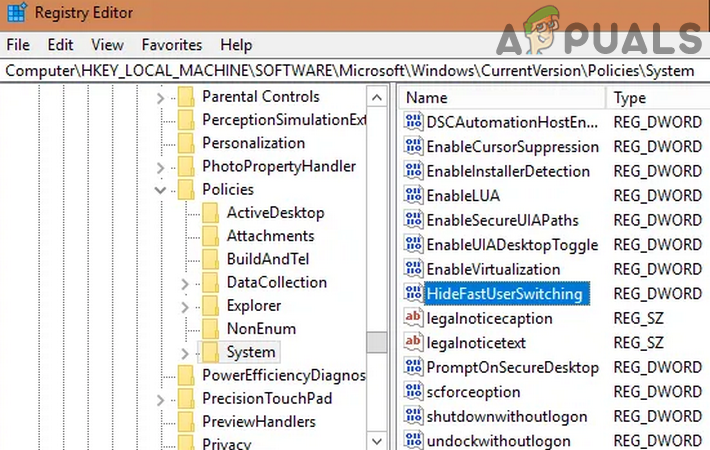Select the NonEnum folder icon
Screen dimensions: 710x450
(211, 329)
